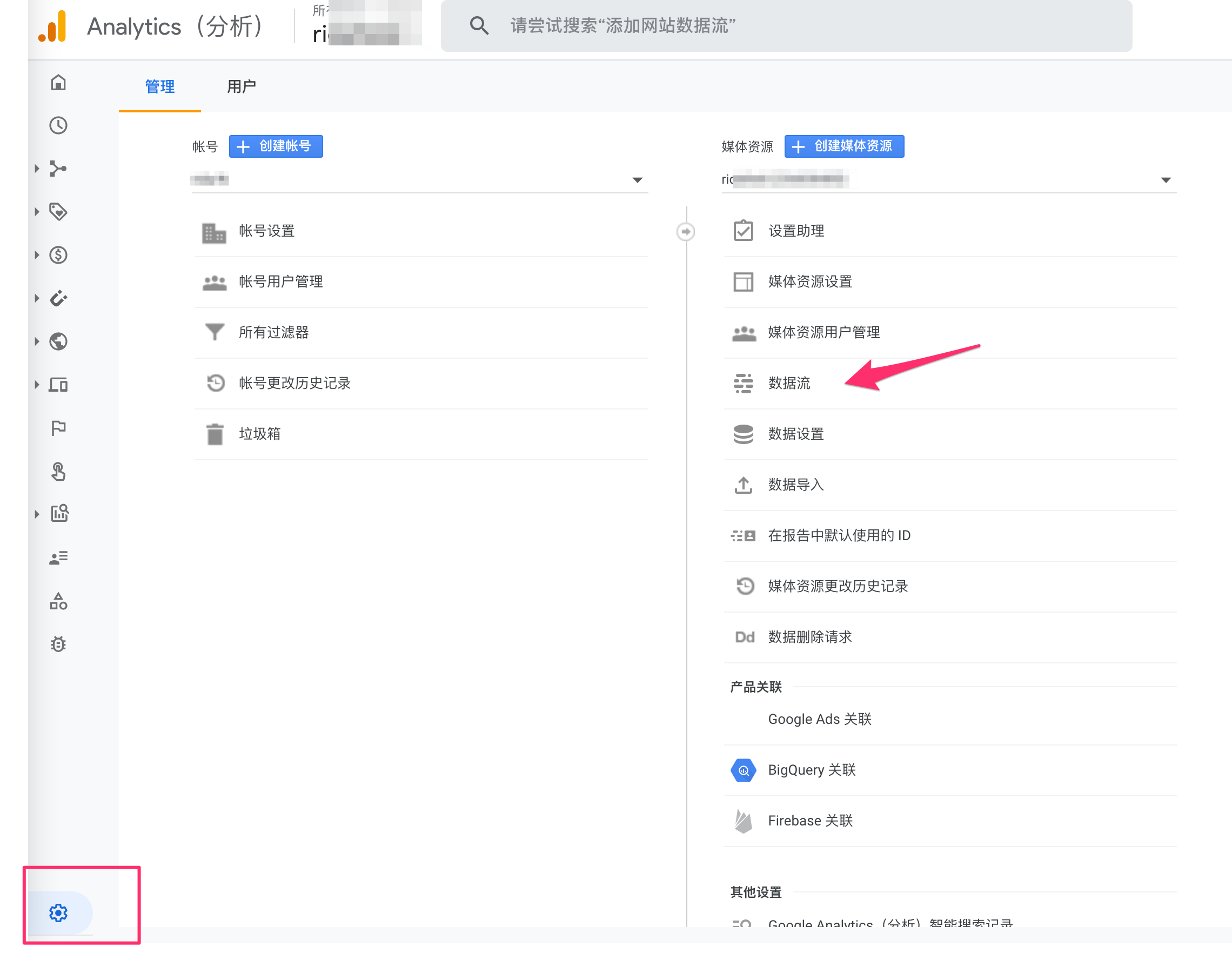Expand the Retention section arrow
The width and height of the screenshot is (1232, 967).
click(x=37, y=298)
